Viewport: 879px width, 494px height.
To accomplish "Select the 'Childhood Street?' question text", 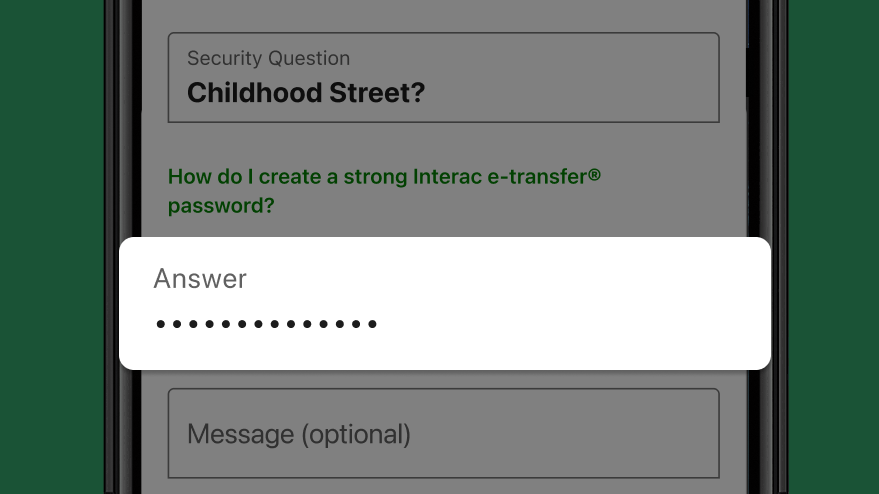I will (306, 93).
